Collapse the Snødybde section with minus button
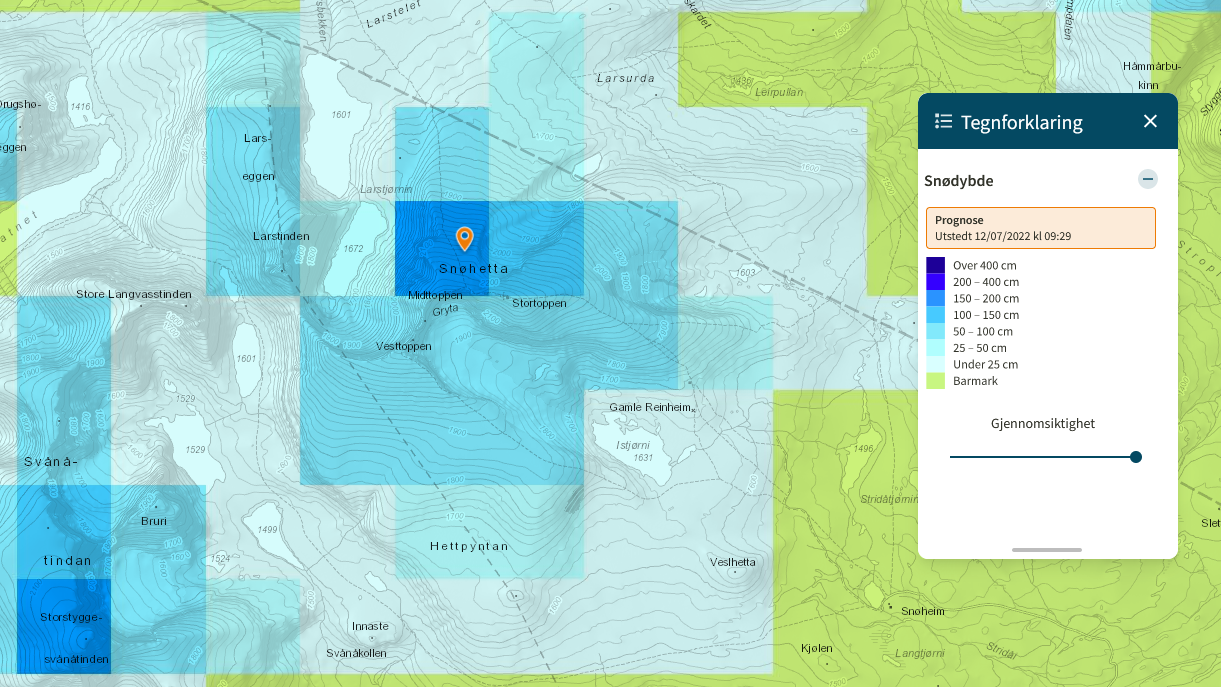Viewport: 1221px width, 687px height. click(1148, 179)
